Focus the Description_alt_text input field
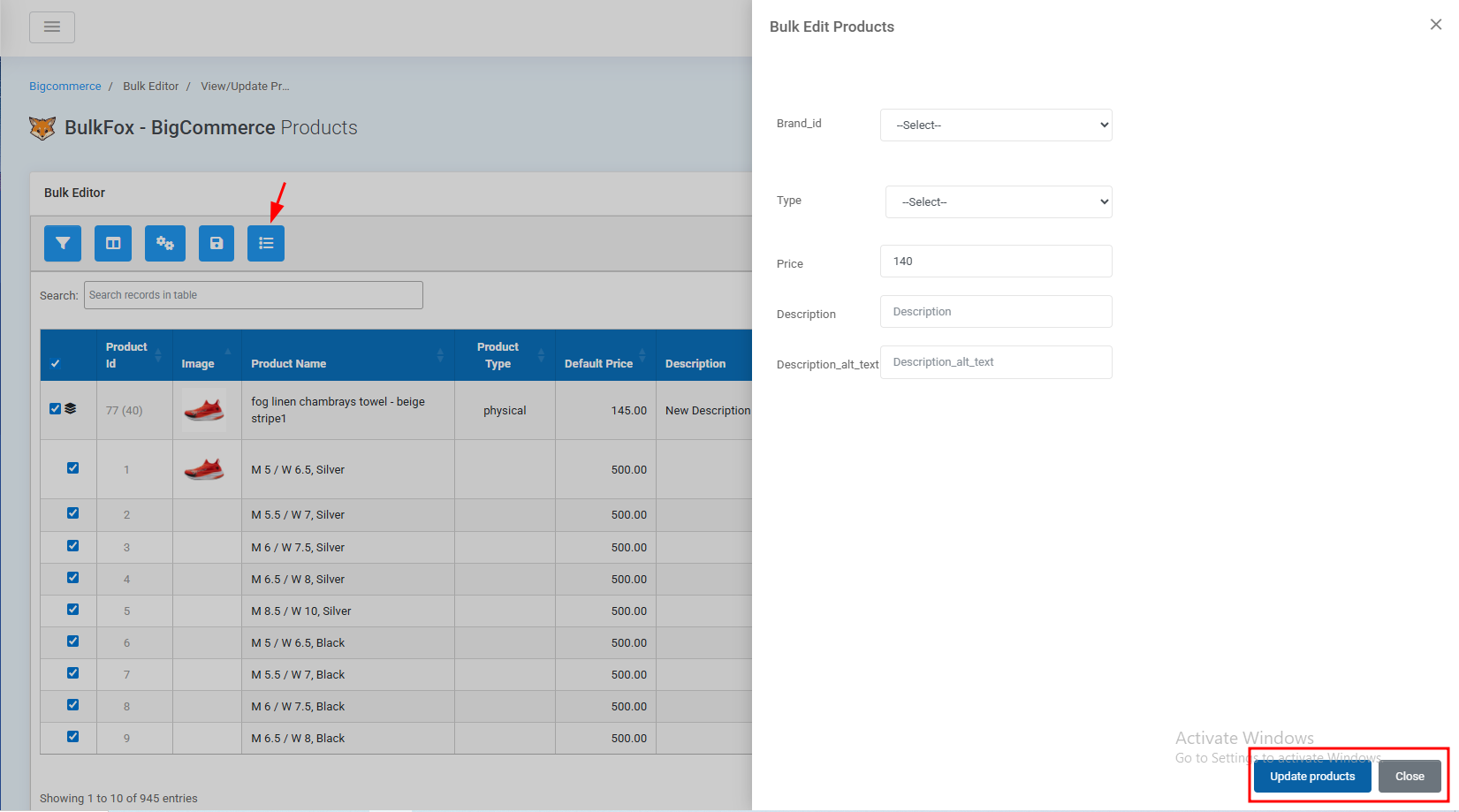The width and height of the screenshot is (1459, 812). tap(996, 362)
